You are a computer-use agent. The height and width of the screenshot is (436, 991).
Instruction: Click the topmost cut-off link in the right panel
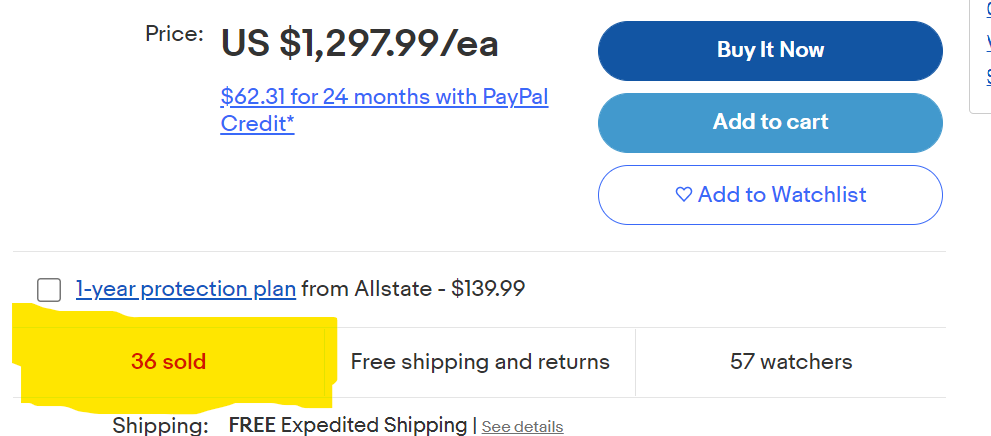pyautogui.click(x=987, y=10)
